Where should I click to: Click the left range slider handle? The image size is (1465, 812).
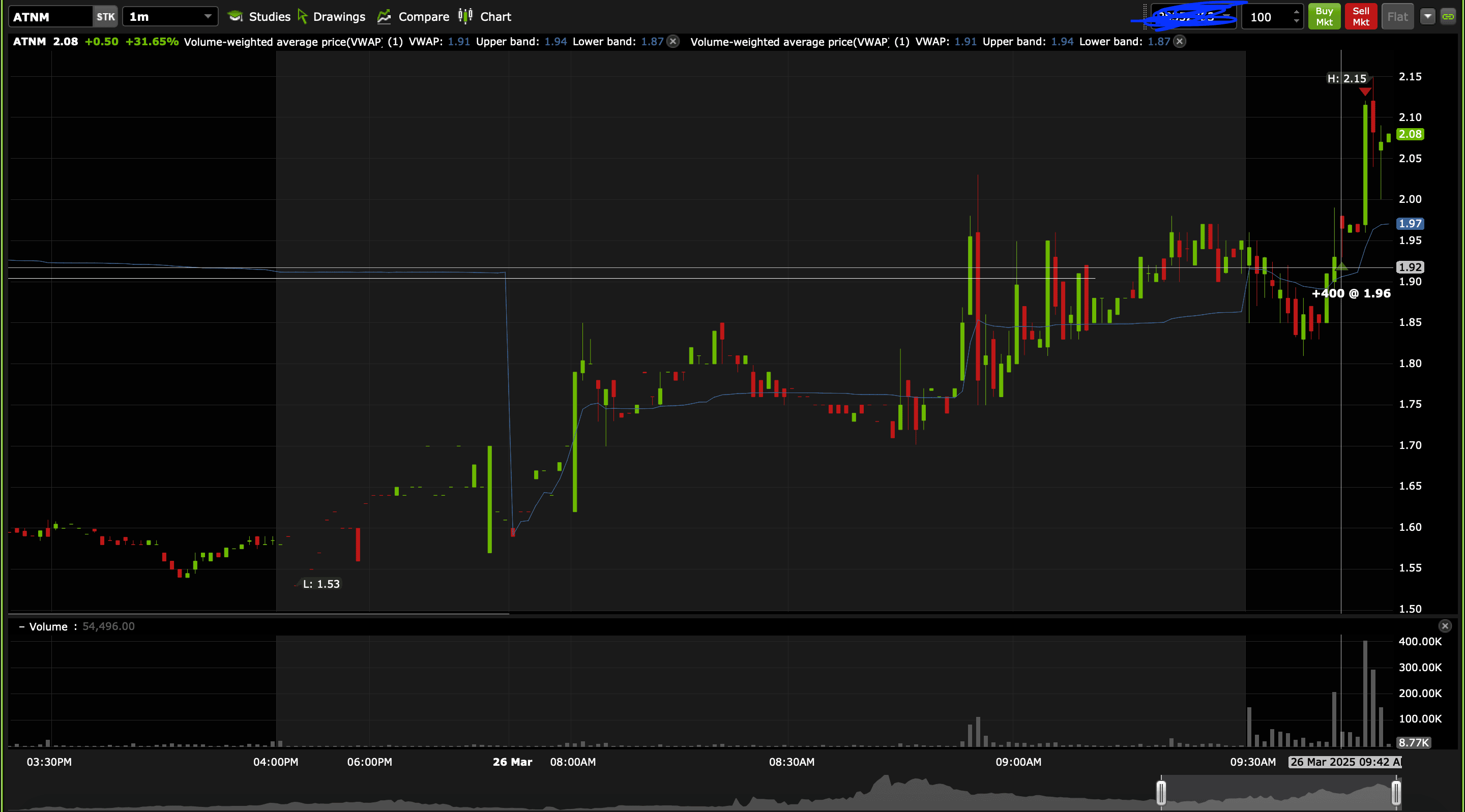[1161, 792]
